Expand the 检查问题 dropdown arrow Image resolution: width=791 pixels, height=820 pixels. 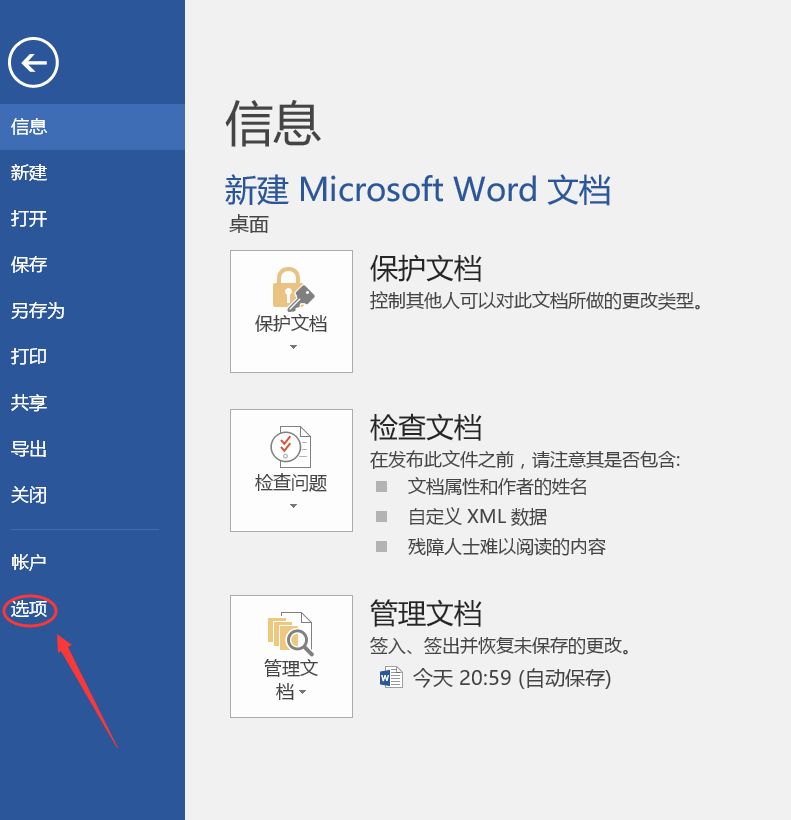(293, 506)
